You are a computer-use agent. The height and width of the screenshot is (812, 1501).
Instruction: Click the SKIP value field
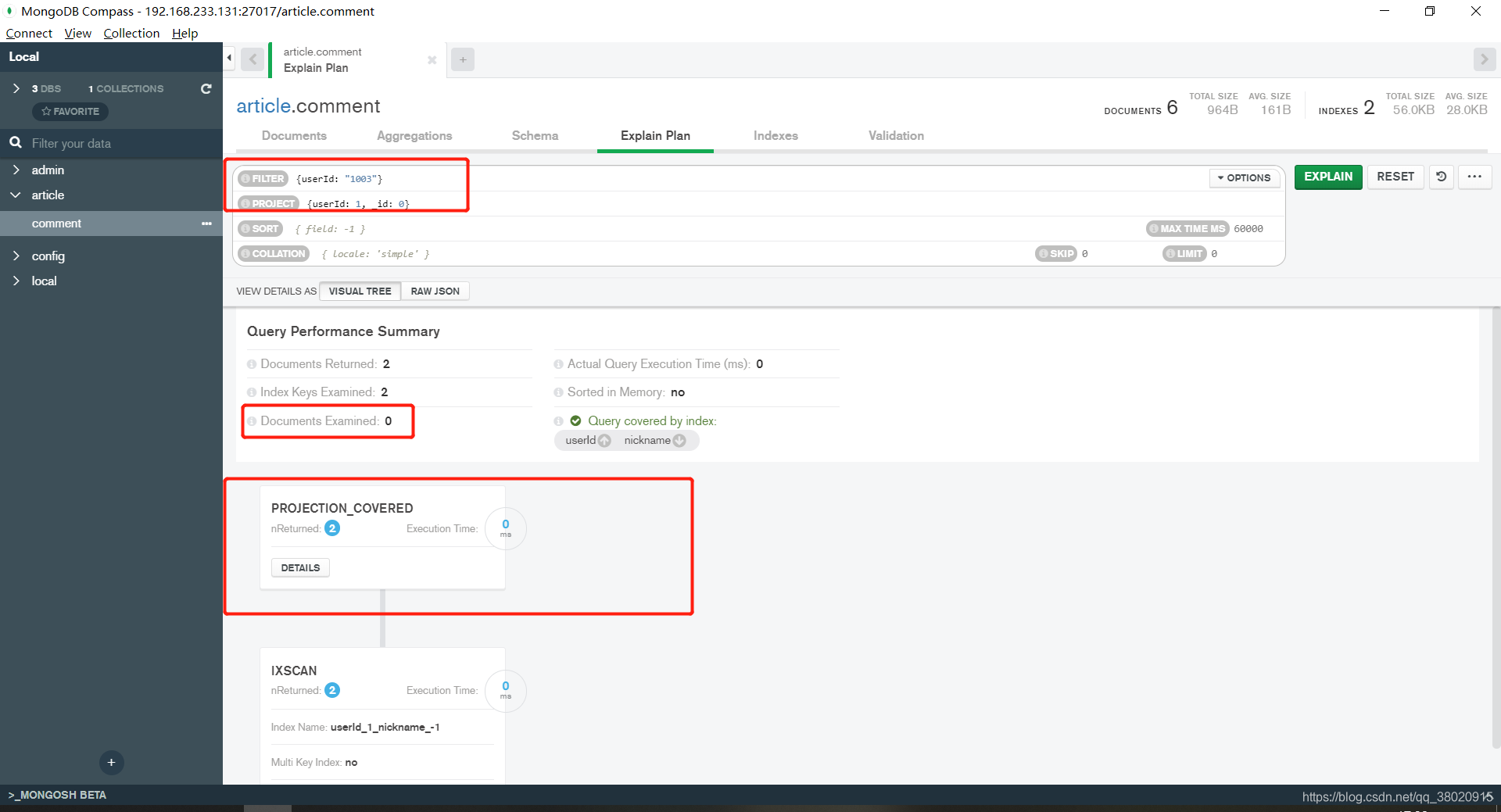pos(1118,254)
